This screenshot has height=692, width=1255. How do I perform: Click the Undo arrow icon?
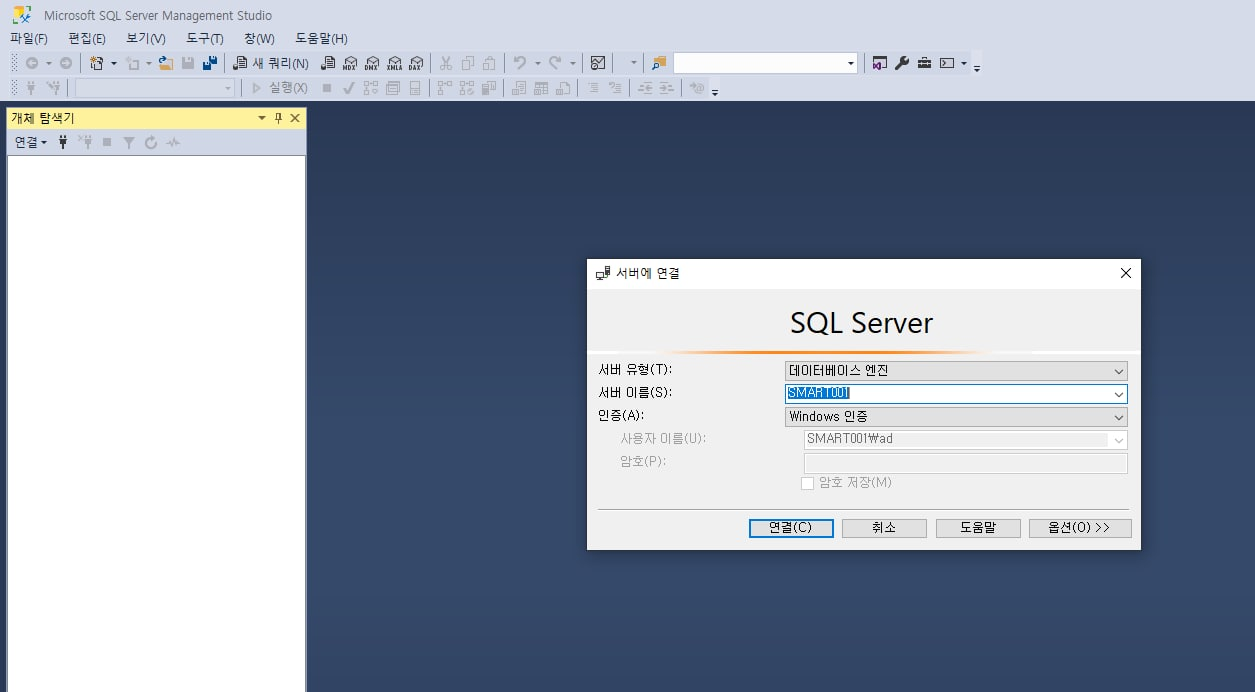point(520,63)
